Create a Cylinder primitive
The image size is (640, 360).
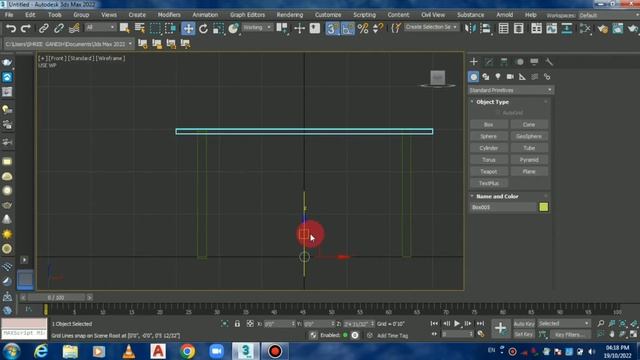[489, 148]
